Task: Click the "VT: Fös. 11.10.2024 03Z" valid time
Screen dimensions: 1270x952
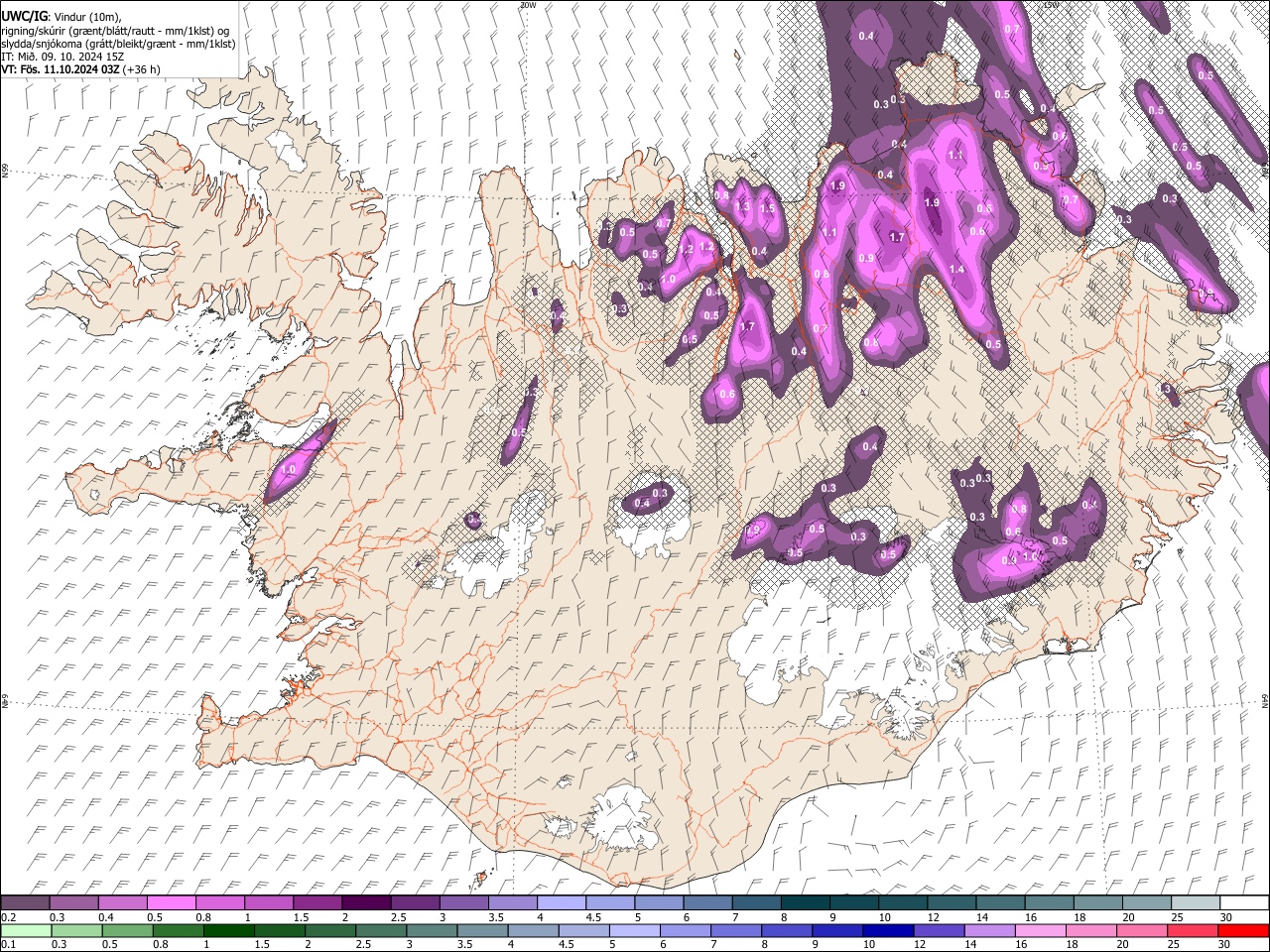Action: [61, 69]
